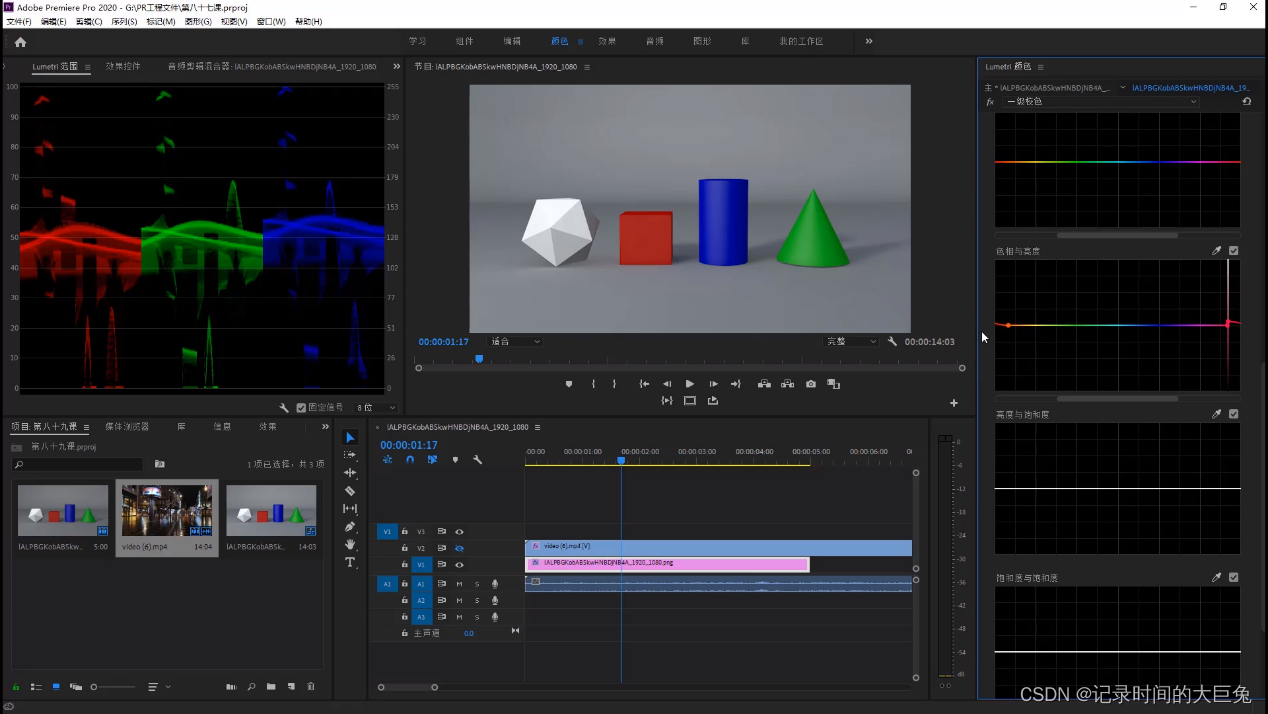Open the 8 位 bit depth dropdown
The height and width of the screenshot is (714, 1268).
point(376,408)
